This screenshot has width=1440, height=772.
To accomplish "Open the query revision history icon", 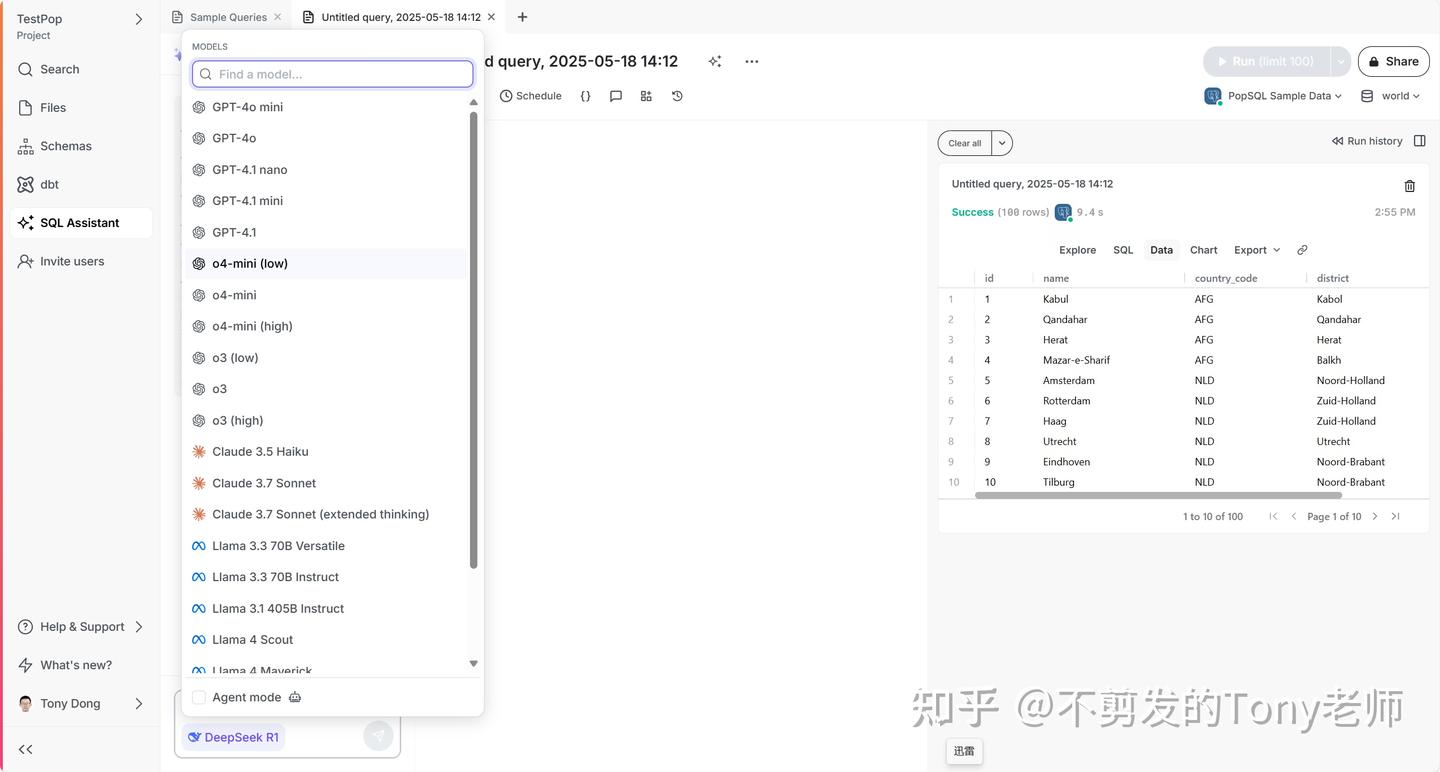I will coord(677,96).
